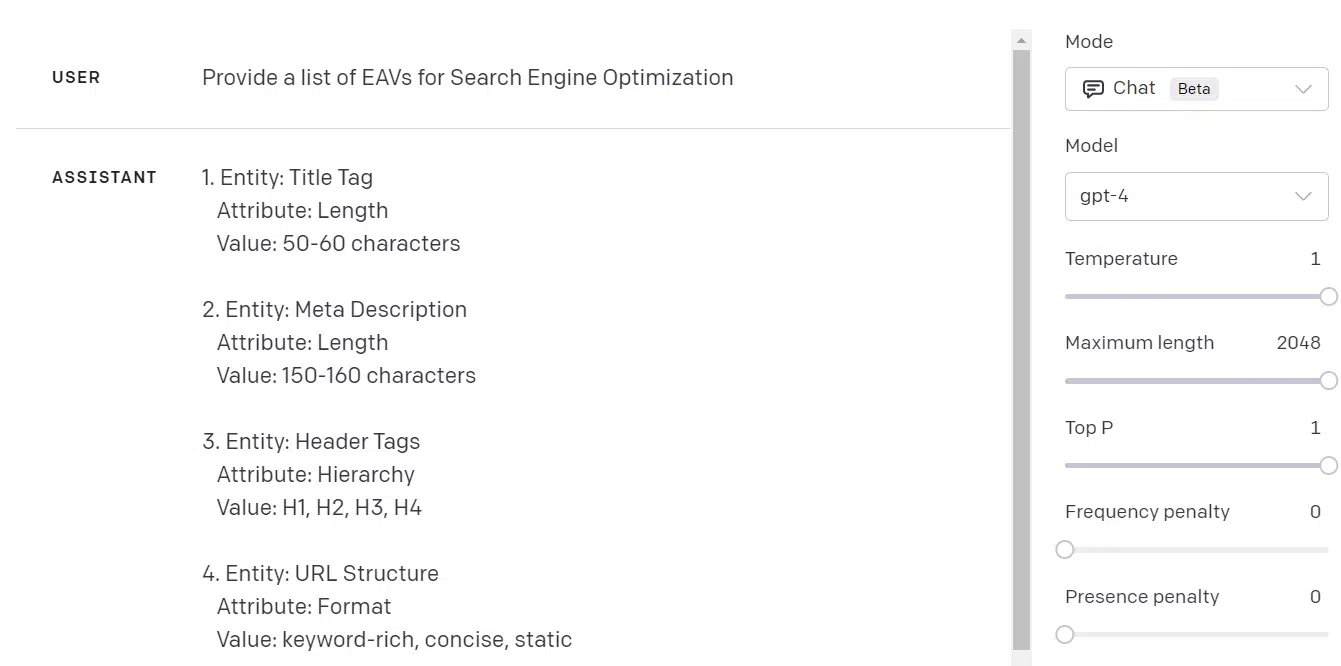Edit the Presence penalty value field
This screenshot has height=666, width=1341.
[x=1315, y=597]
